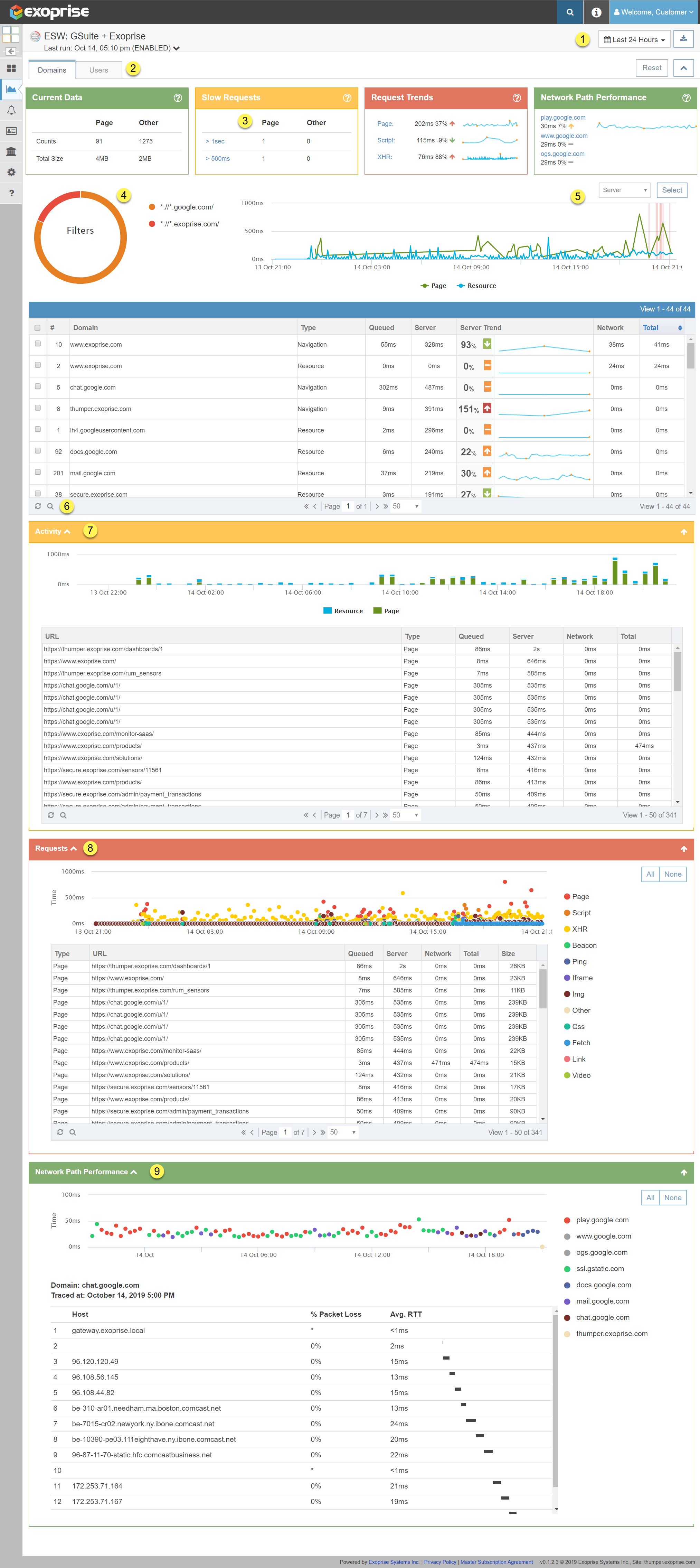The width and height of the screenshot is (700, 1568).
Task: Open settings gear in left sidebar
Action: pos(11,172)
